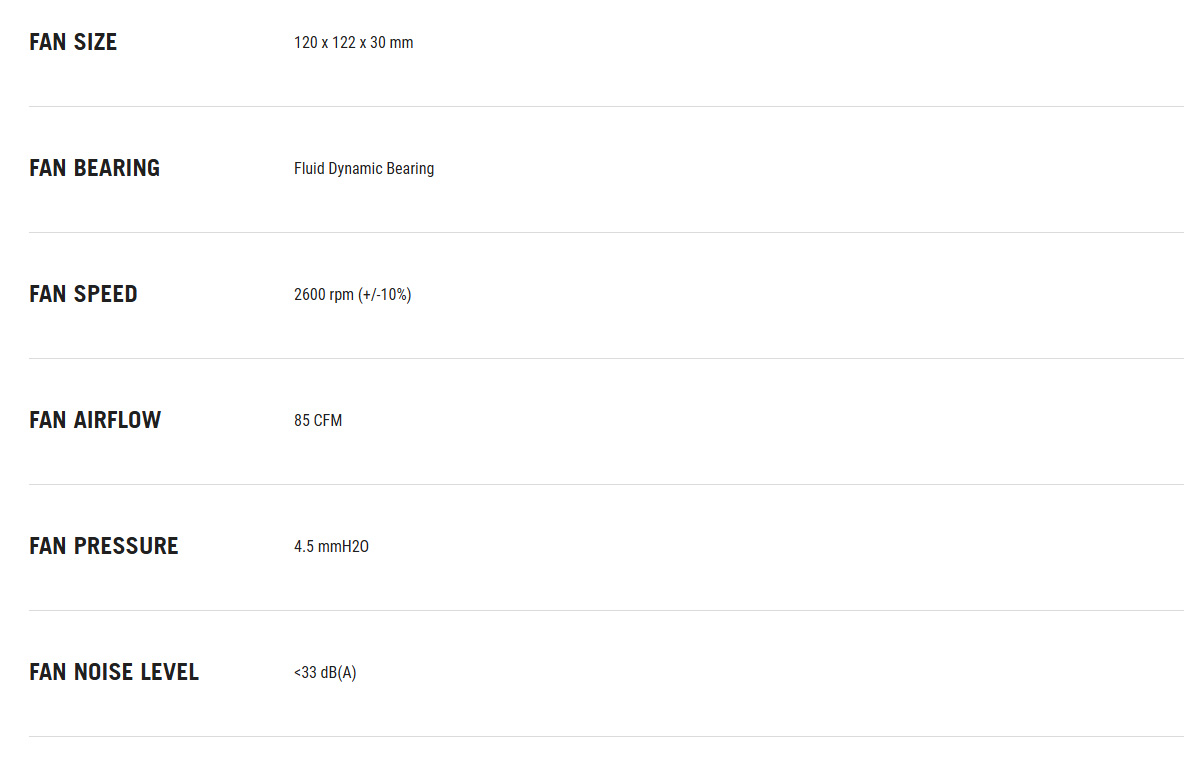Click the FAN SPEED label
The image size is (1184, 757).
[x=83, y=294]
